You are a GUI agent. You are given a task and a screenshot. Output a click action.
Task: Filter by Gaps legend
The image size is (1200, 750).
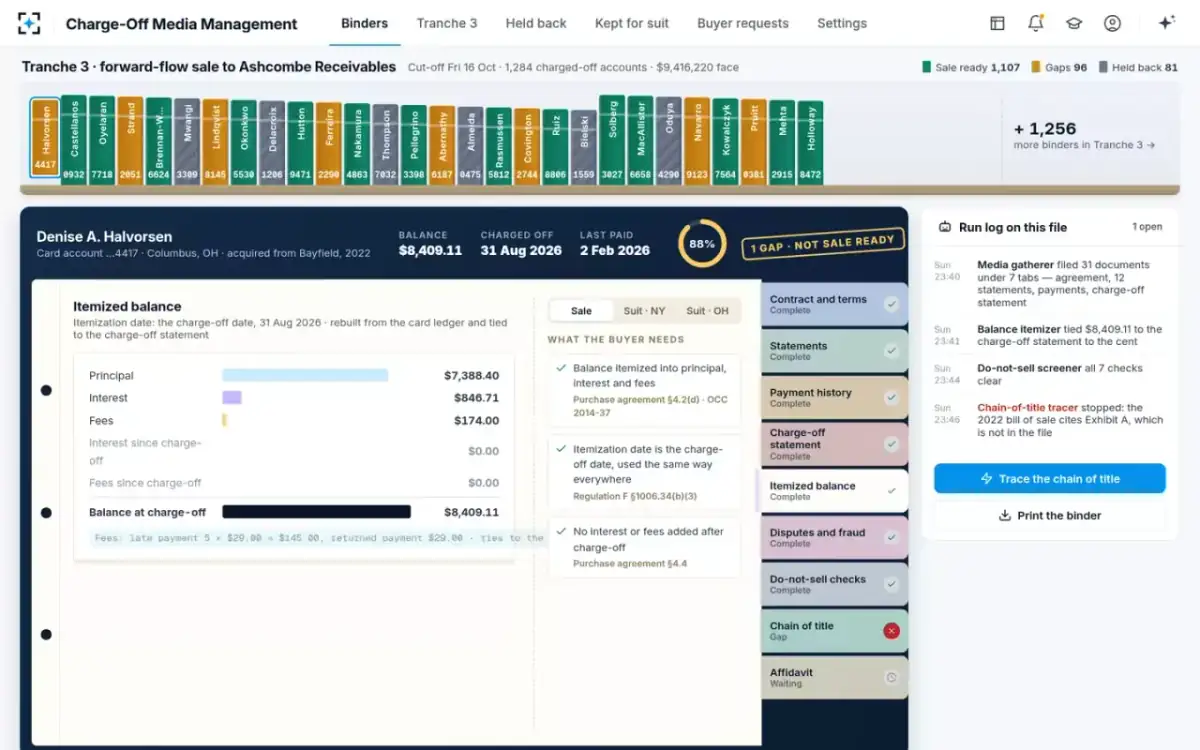tap(1059, 68)
